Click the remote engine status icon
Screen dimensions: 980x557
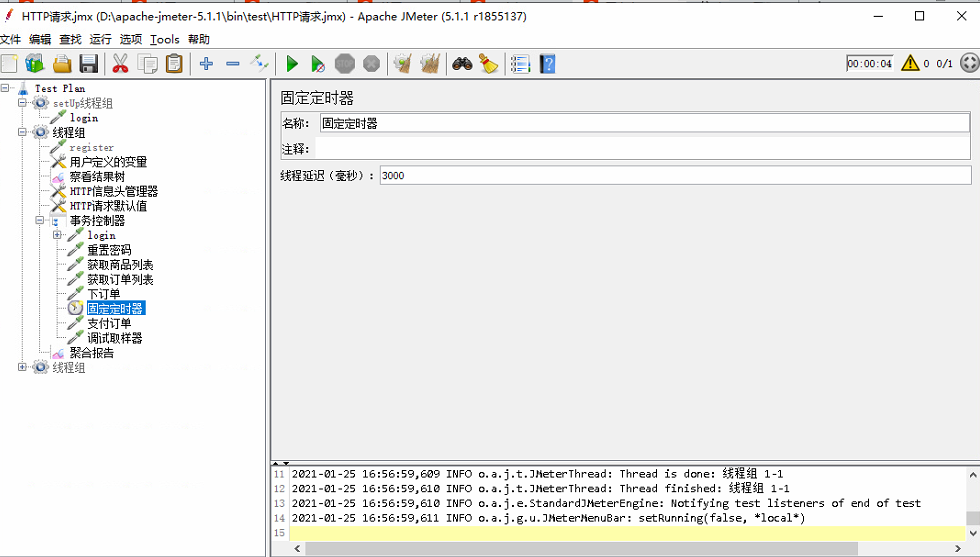pos(969,63)
